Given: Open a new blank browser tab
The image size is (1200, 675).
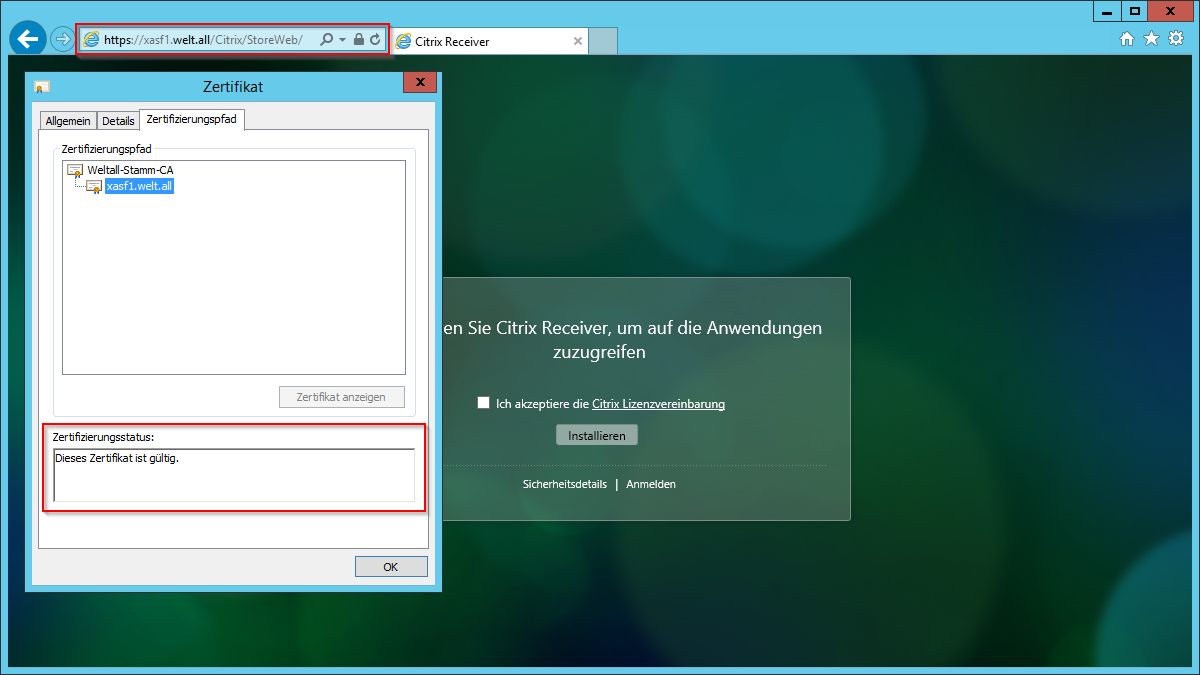Looking at the screenshot, I should [603, 41].
